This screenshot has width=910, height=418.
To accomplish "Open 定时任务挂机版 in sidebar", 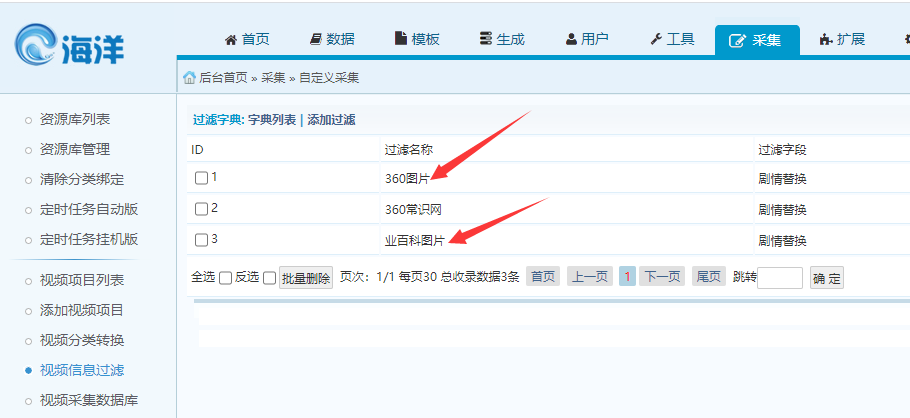I will click(89, 240).
